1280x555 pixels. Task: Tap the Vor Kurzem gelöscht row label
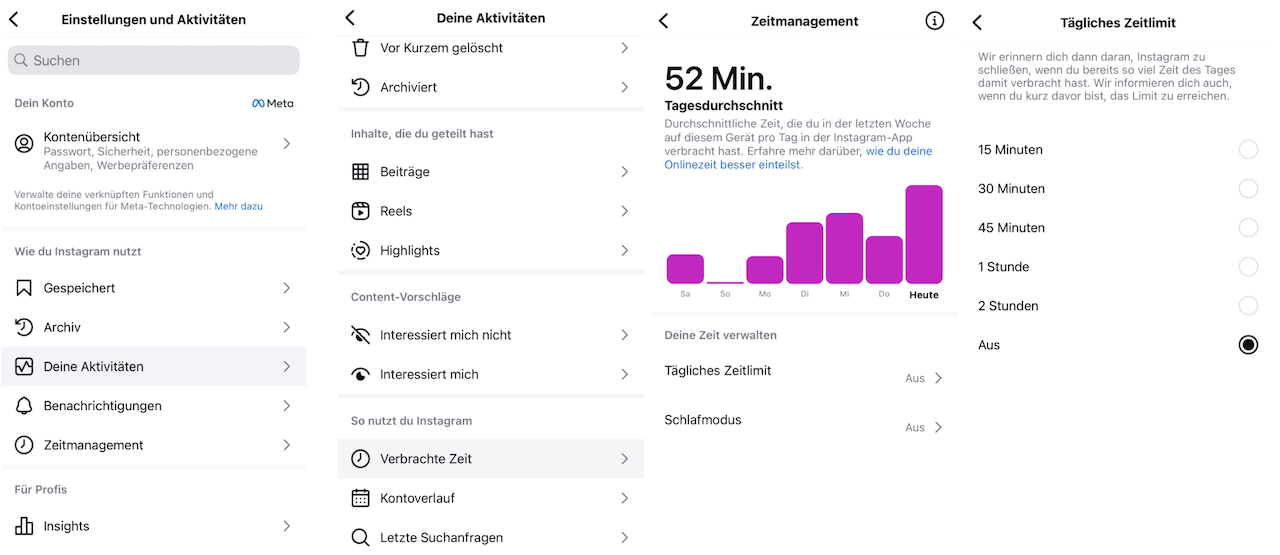[441, 48]
